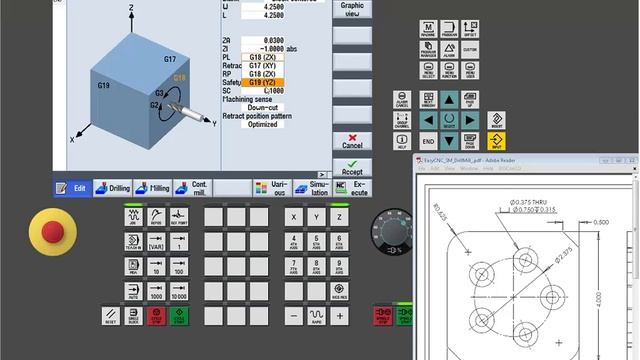Select the X axis key
This screenshot has height=360, width=640.
click(293, 217)
